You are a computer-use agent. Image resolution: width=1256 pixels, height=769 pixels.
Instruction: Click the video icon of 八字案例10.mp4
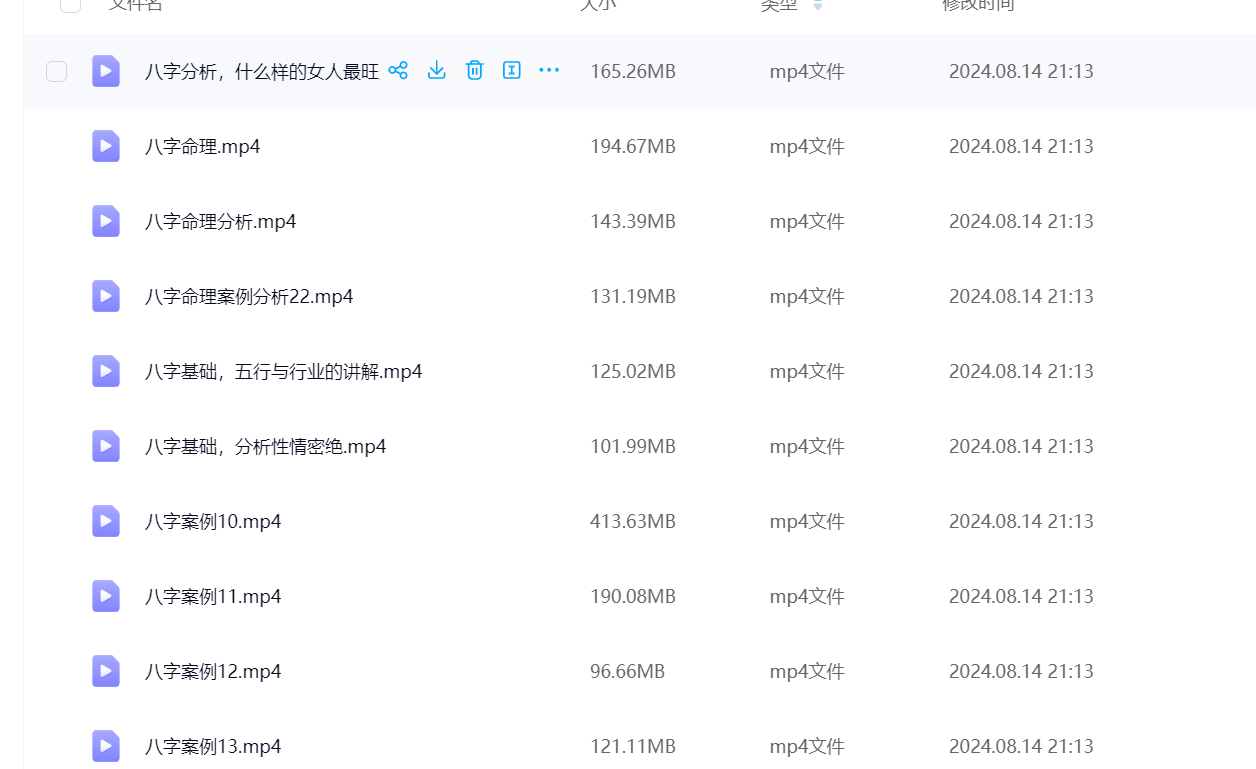[106, 521]
